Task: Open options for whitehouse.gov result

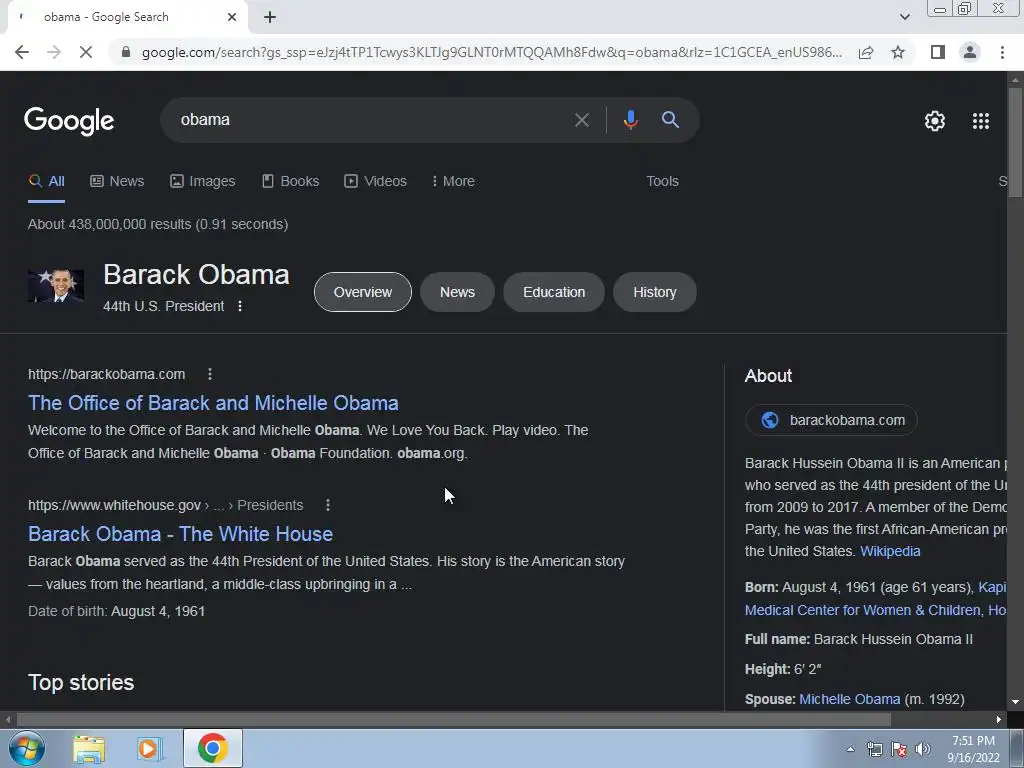Action: [328, 505]
